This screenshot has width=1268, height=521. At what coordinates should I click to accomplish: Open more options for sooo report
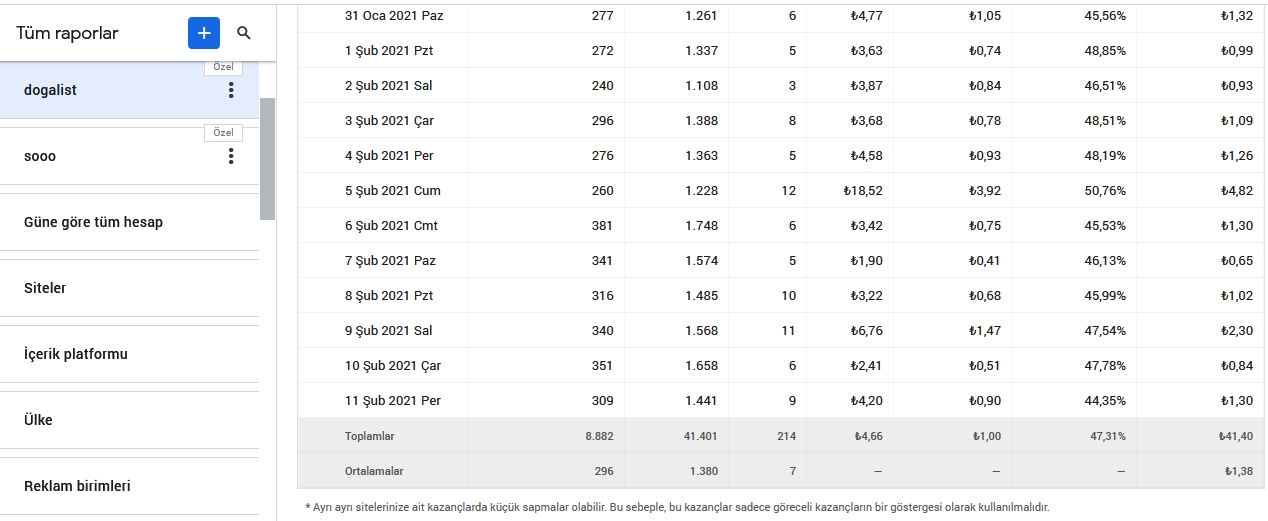(x=231, y=156)
